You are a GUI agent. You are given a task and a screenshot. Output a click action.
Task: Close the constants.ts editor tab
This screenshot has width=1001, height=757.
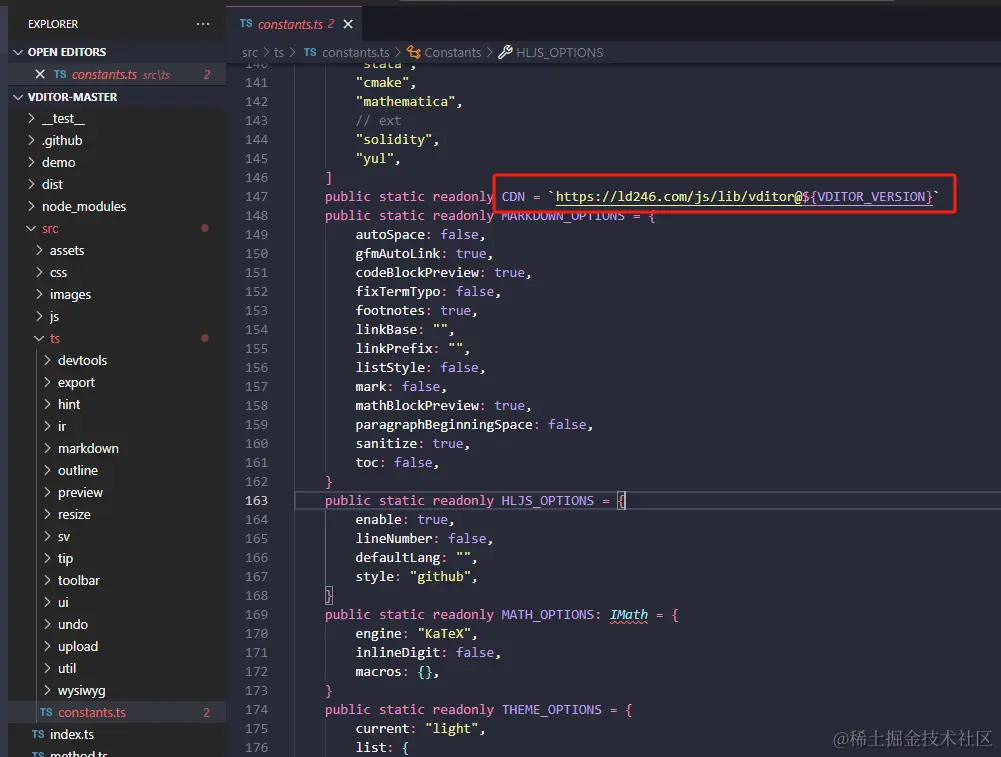(348, 24)
